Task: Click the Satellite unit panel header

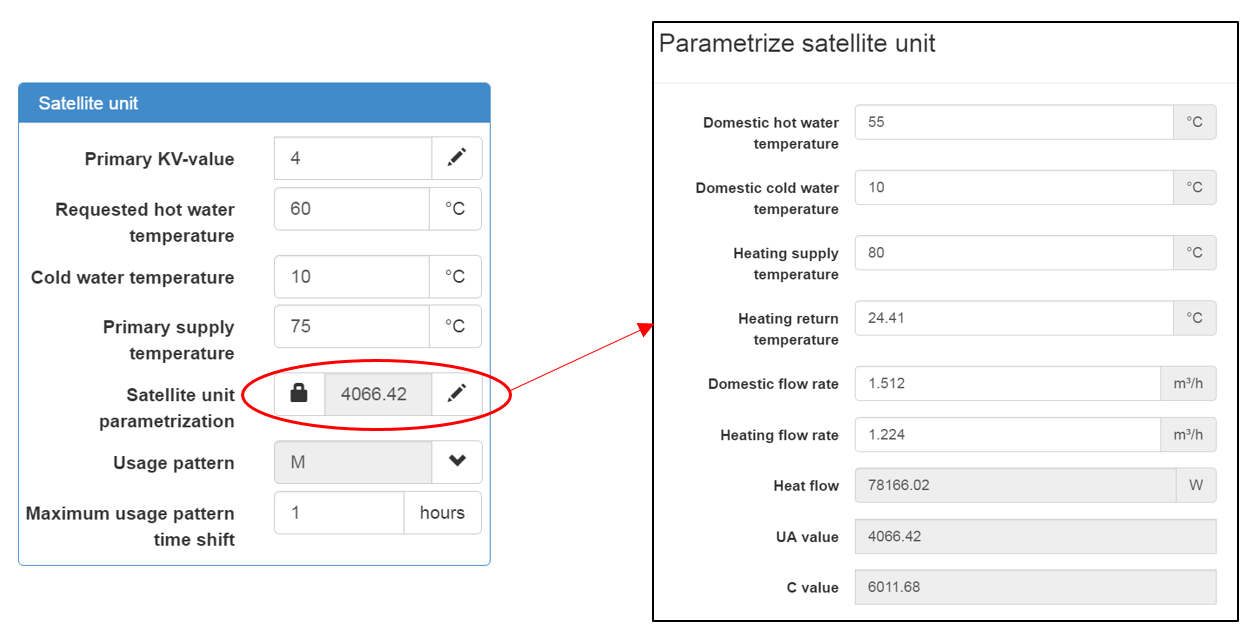Action: (x=254, y=103)
